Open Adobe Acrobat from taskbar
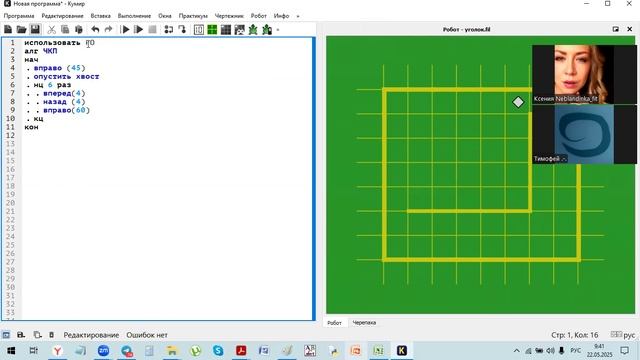The height and width of the screenshot is (360, 640). (x=241, y=351)
